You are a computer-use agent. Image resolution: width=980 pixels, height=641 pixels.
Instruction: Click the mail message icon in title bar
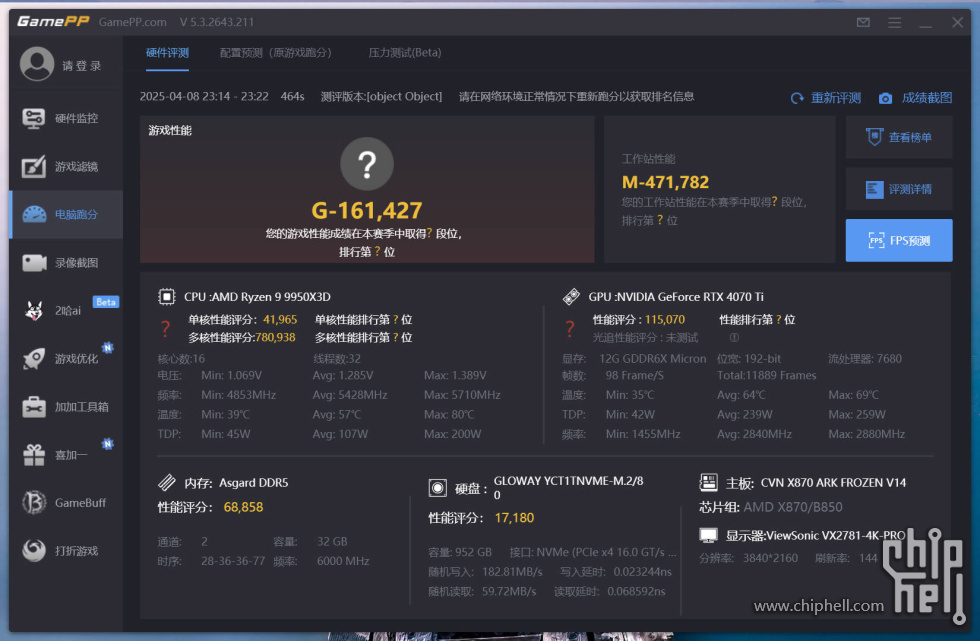click(863, 22)
